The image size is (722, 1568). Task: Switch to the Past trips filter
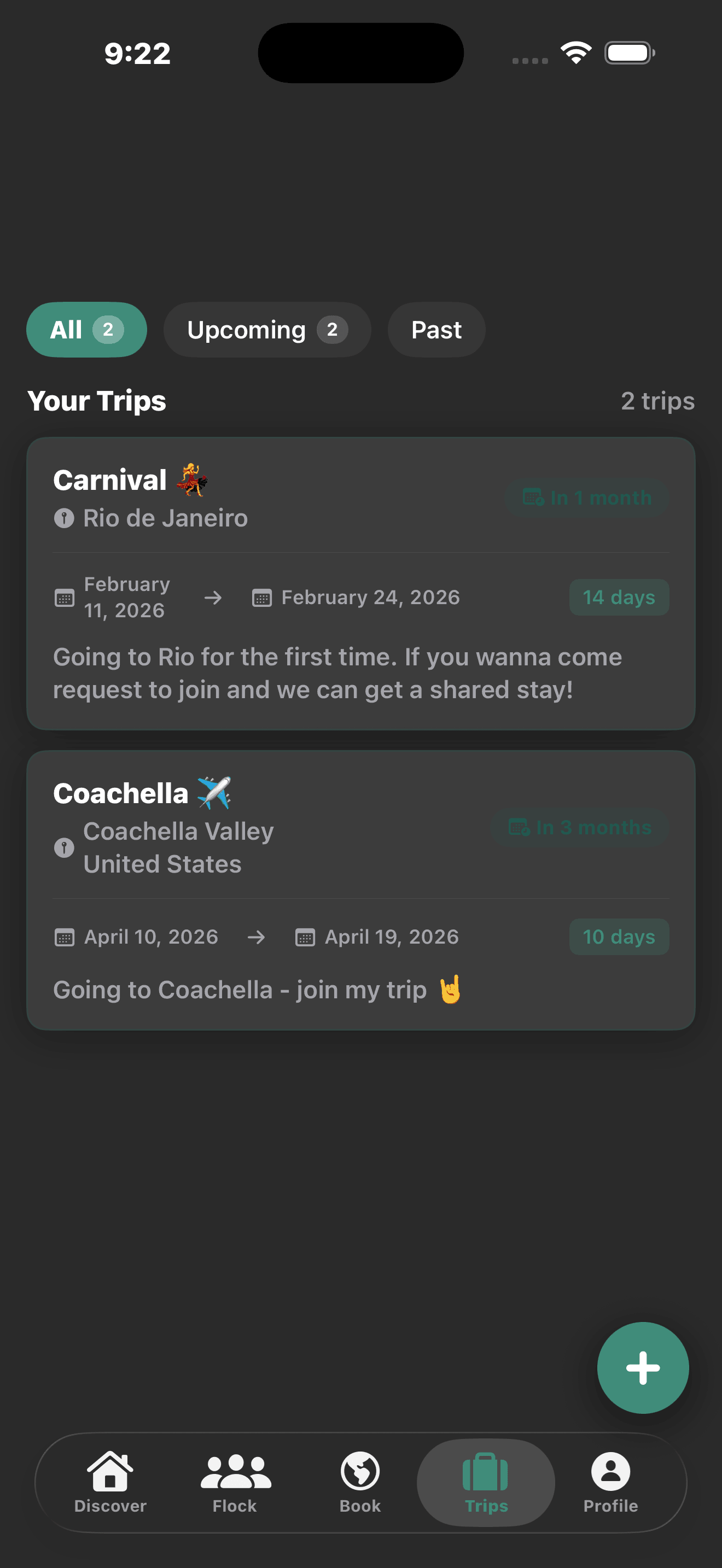coord(435,329)
